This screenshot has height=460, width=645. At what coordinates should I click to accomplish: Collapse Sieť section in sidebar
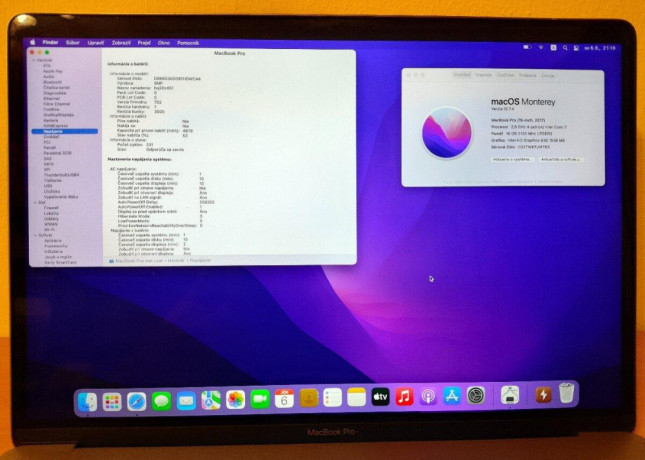click(35, 203)
